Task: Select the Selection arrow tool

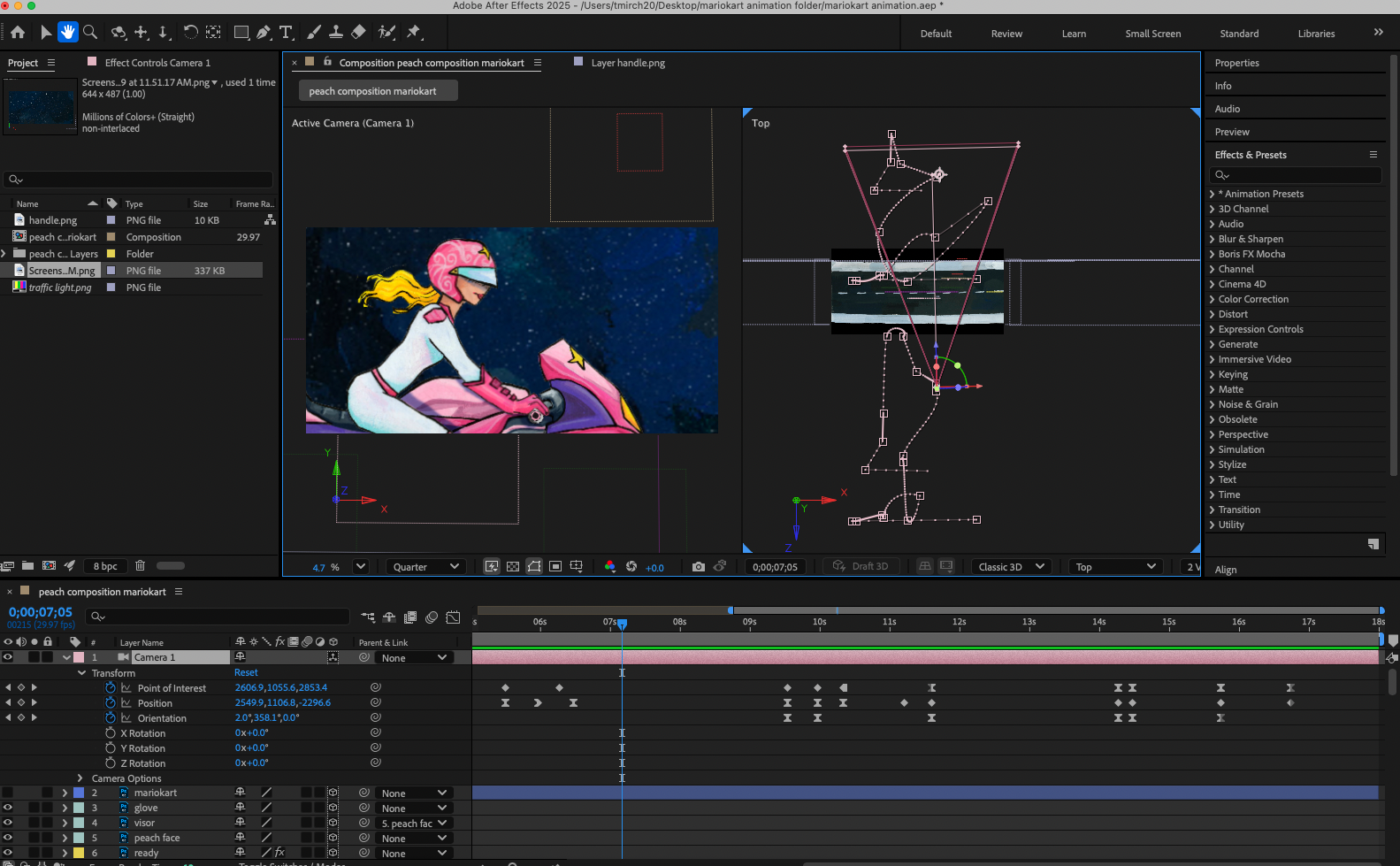Action: tap(46, 33)
